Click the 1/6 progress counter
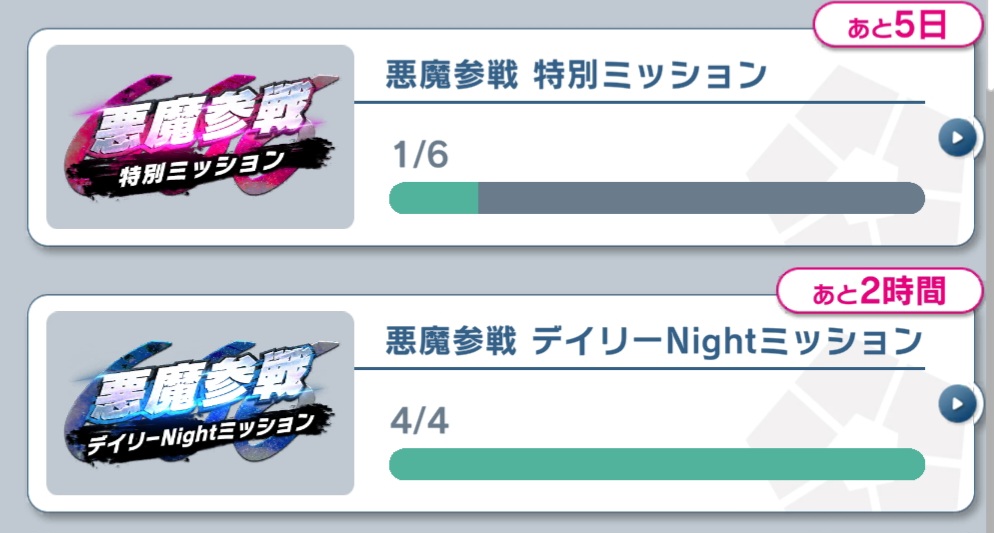Image resolution: width=994 pixels, height=533 pixels. point(421,156)
